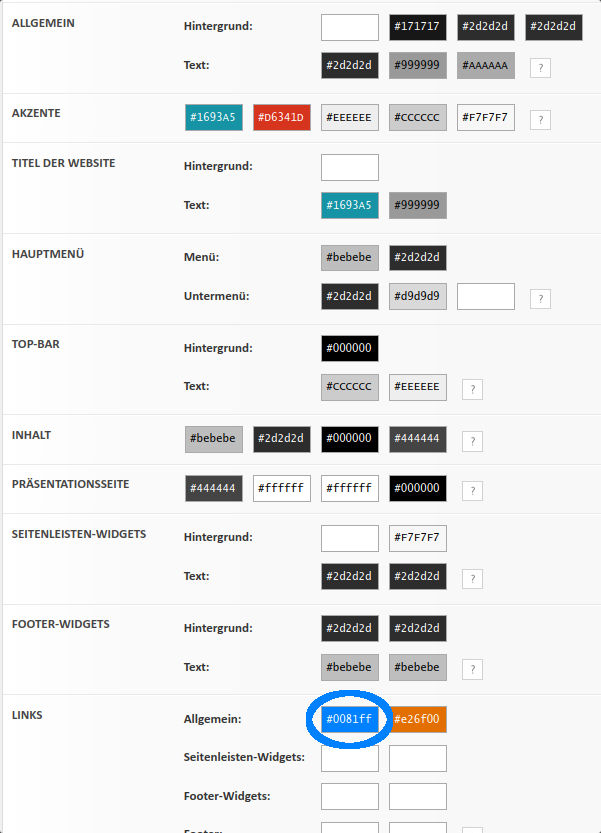Click the orange #e26f00 link color swatch
Image resolution: width=601 pixels, height=833 pixels.
(418, 719)
